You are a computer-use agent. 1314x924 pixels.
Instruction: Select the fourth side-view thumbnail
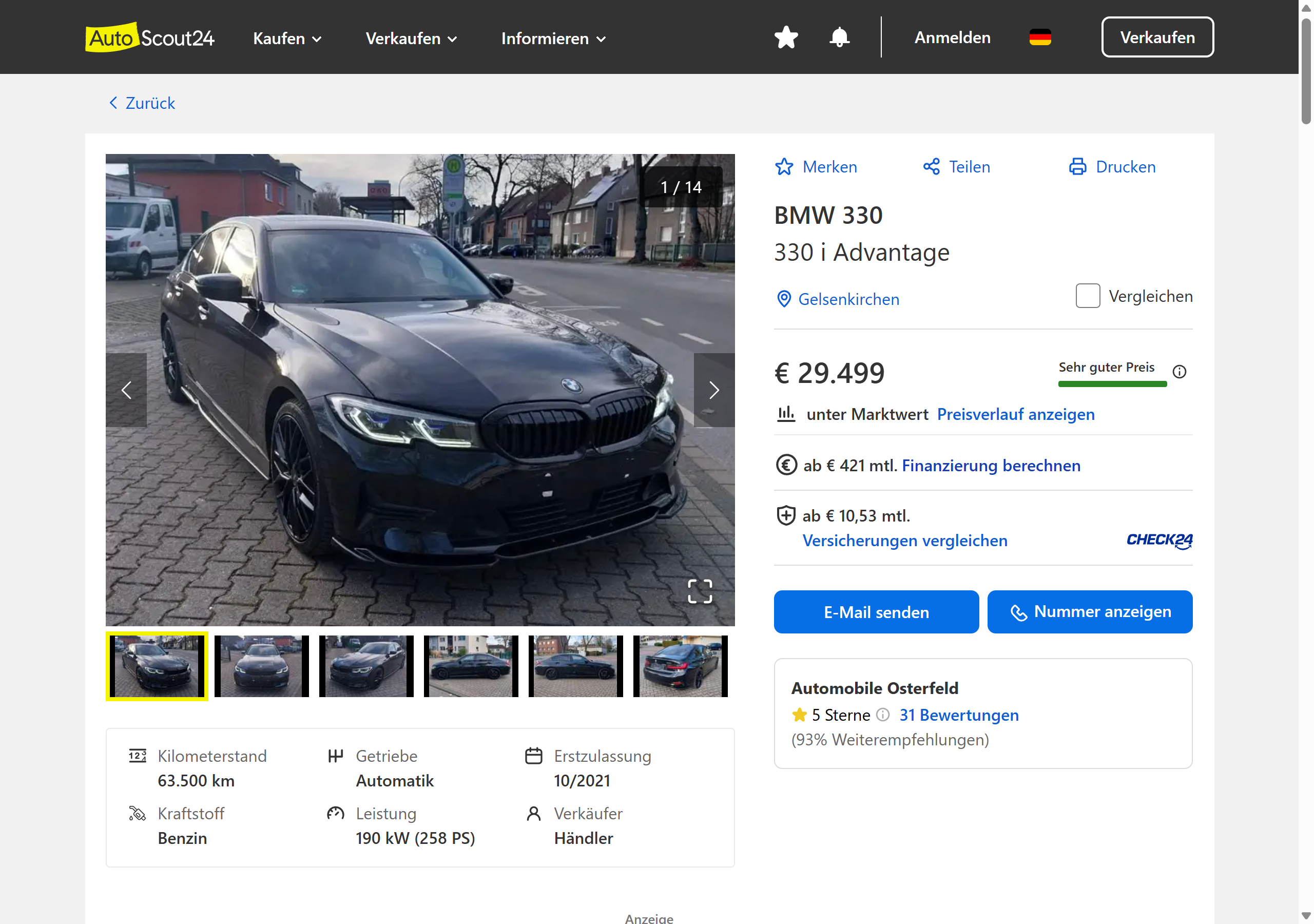pyautogui.click(x=471, y=666)
